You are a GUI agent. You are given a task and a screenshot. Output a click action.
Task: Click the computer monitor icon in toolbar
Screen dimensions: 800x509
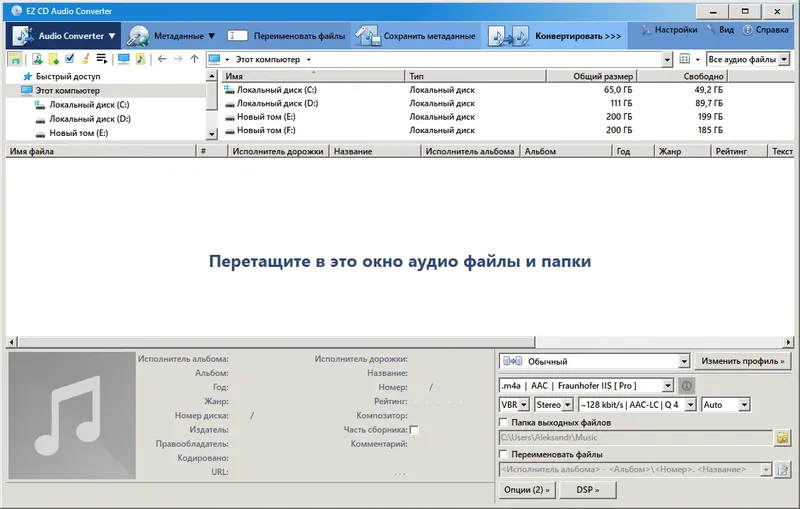pos(123,59)
